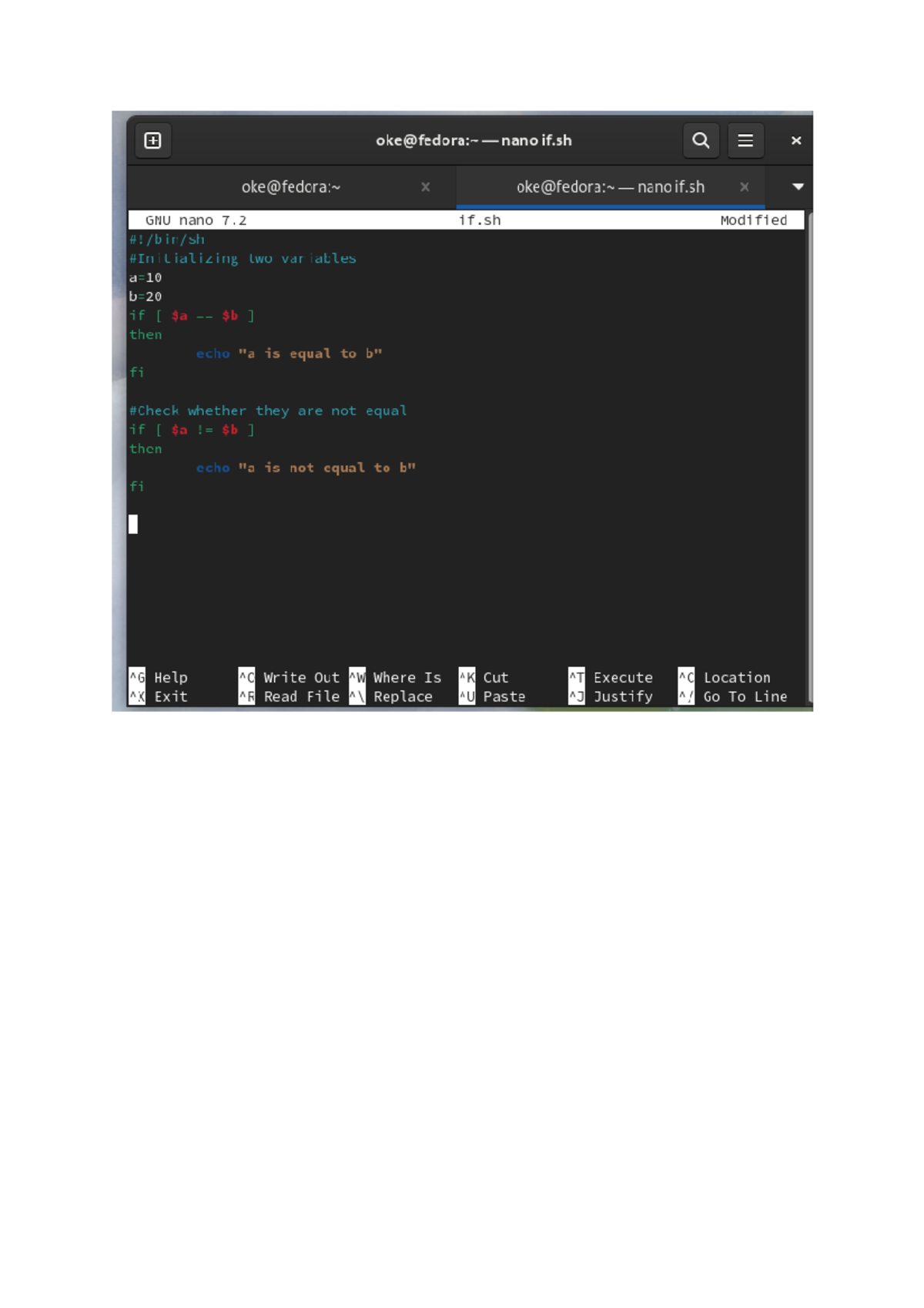Click the Write Out shortcut
This screenshot has height=1308, width=924.
coord(300,678)
